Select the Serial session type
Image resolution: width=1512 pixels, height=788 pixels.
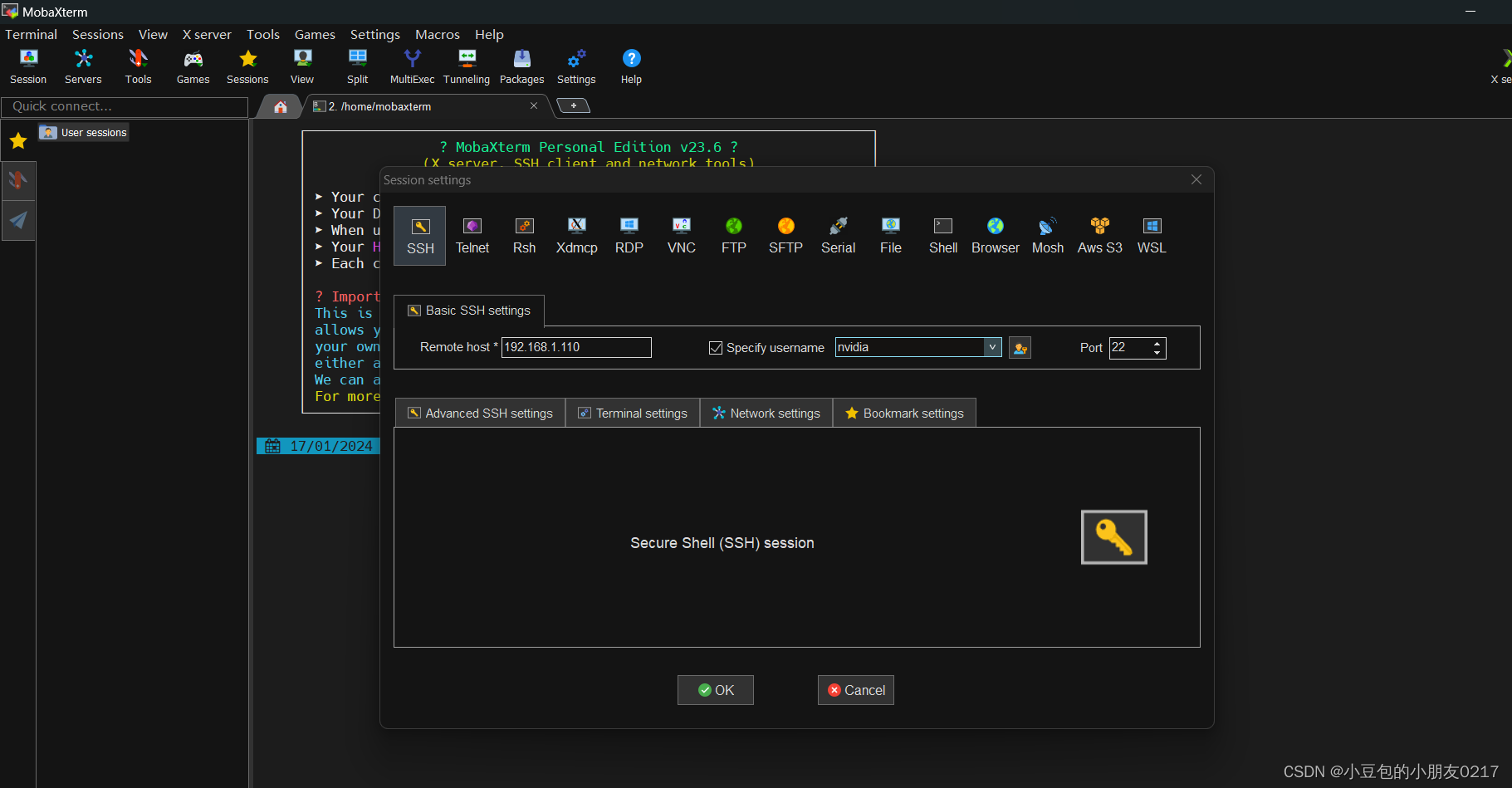click(x=839, y=236)
